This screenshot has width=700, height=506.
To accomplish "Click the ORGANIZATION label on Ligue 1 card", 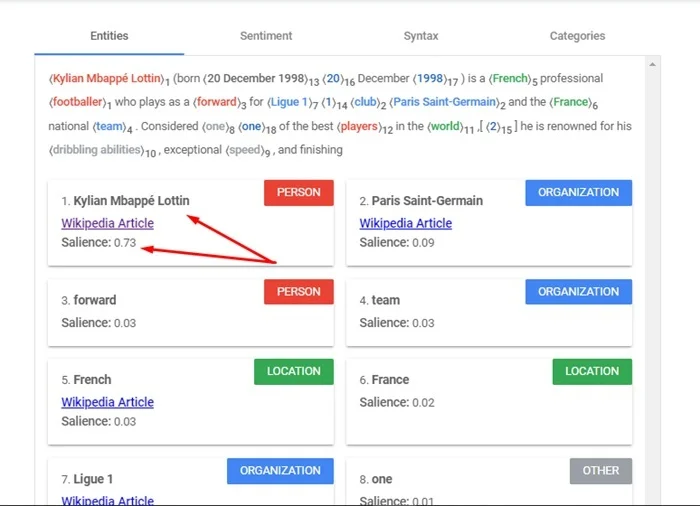I will (280, 471).
